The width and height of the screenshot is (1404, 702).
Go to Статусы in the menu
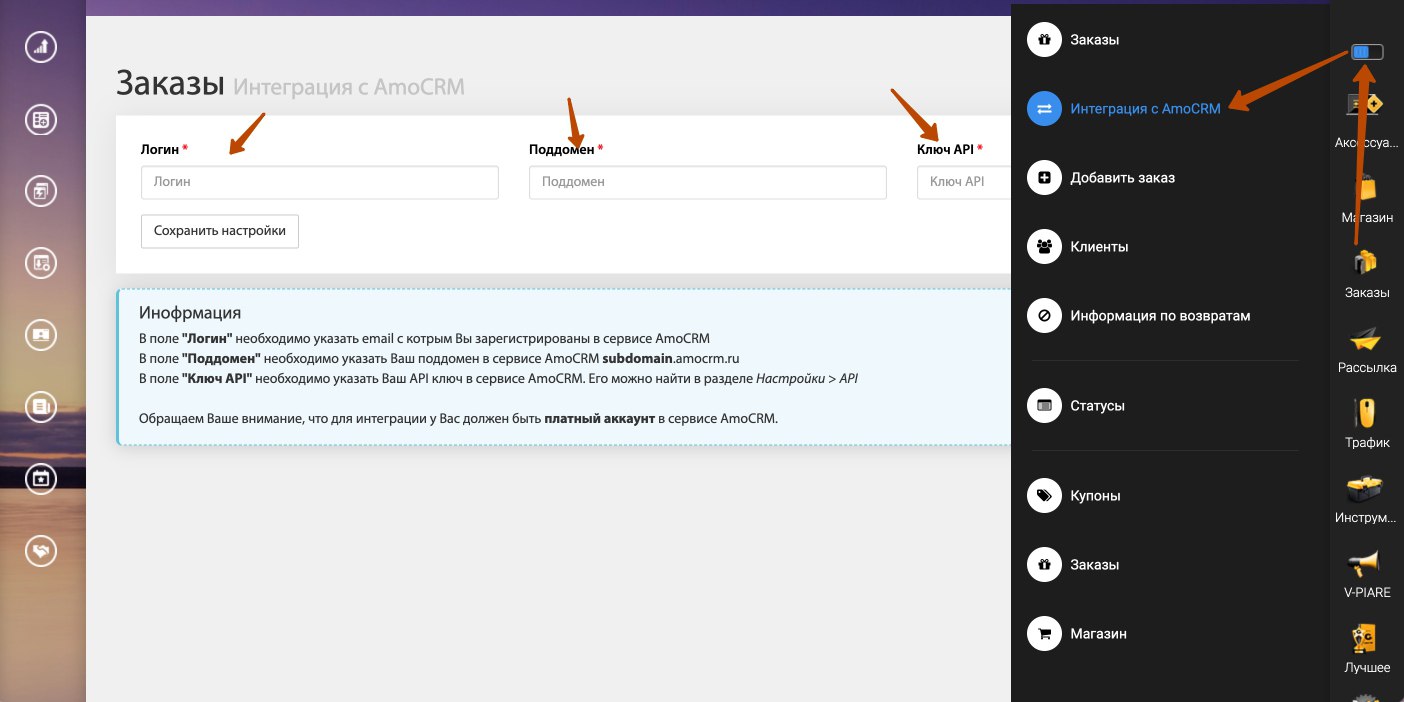(1097, 406)
